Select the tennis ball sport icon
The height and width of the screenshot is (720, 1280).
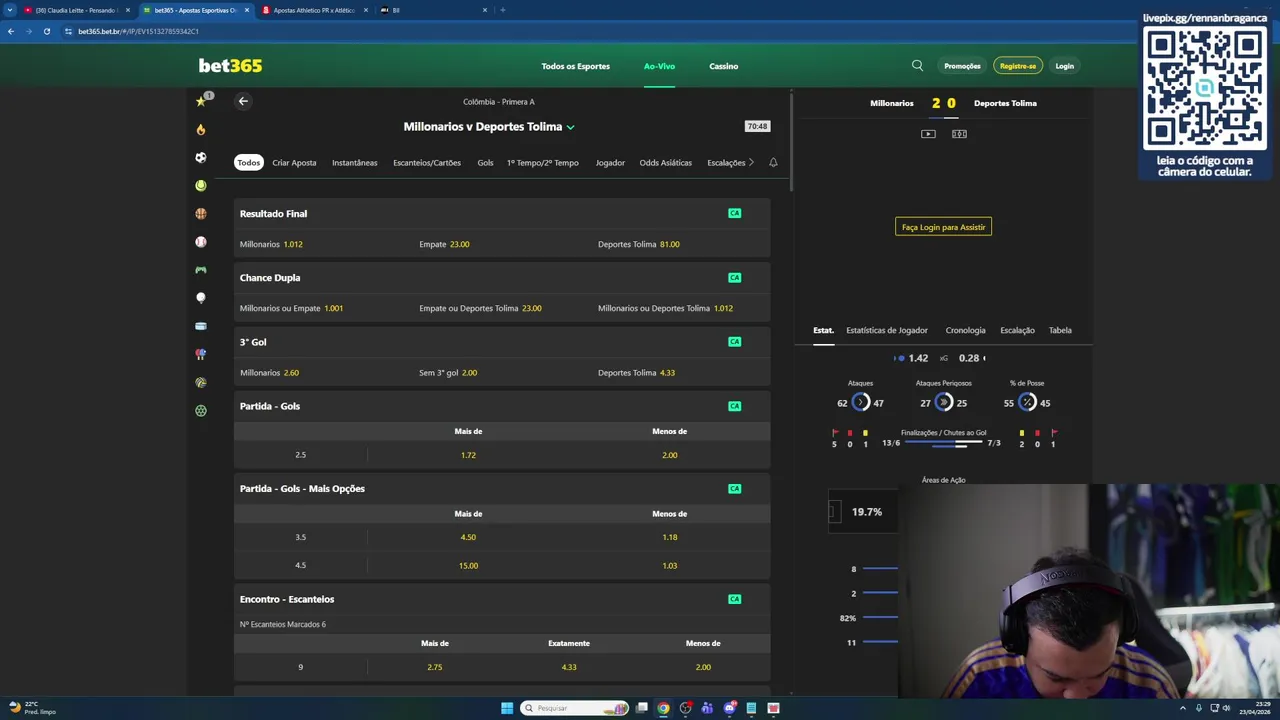pyautogui.click(x=201, y=185)
